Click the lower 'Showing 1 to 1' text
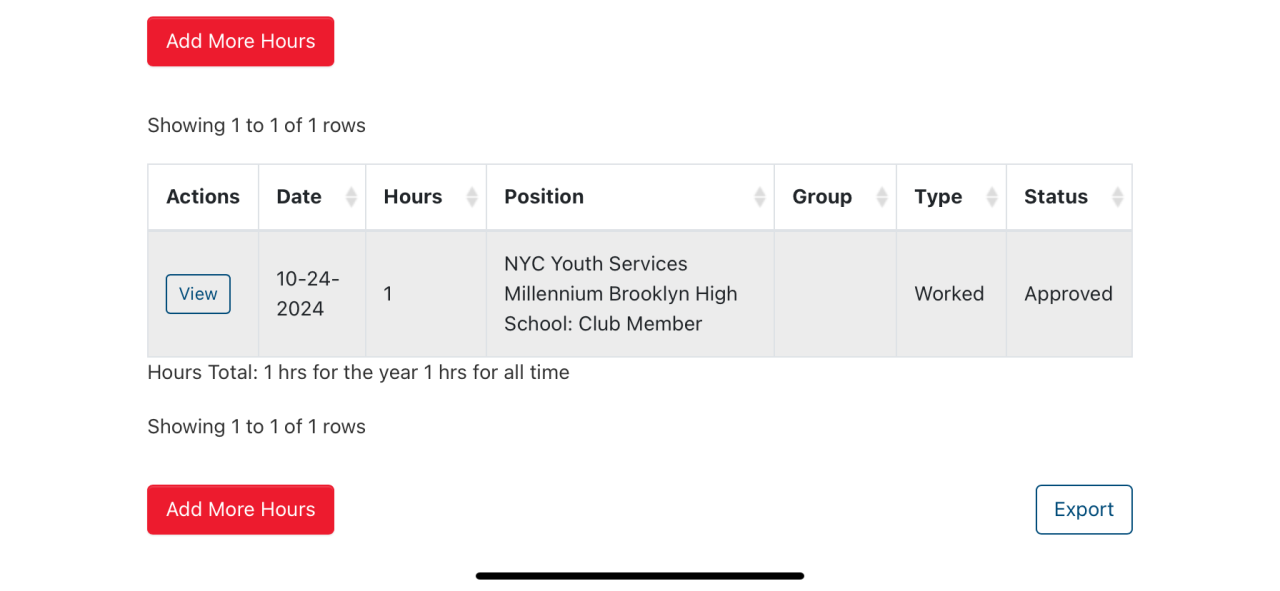Screen dimensions: 1280x591 [256, 427]
